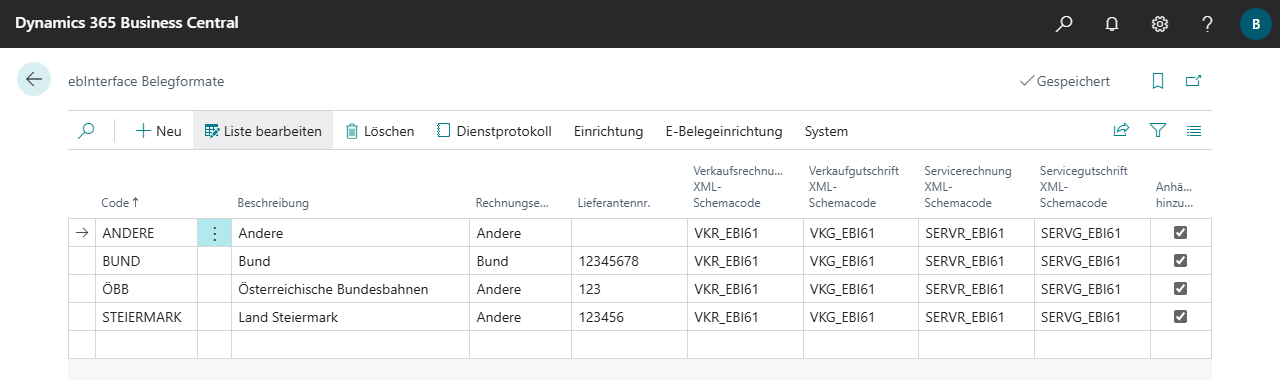This screenshot has width=1280, height=380.
Task: Click Servicerechnung XML-Schemacode header
Action: (x=968, y=186)
